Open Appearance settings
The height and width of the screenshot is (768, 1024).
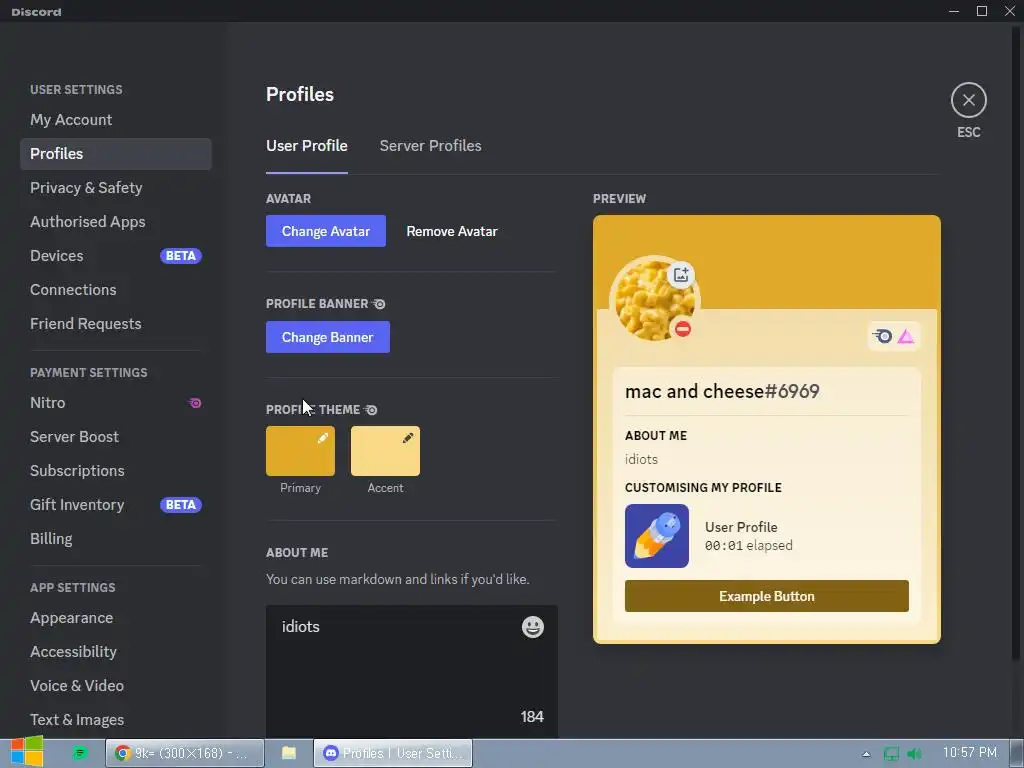pos(116,617)
